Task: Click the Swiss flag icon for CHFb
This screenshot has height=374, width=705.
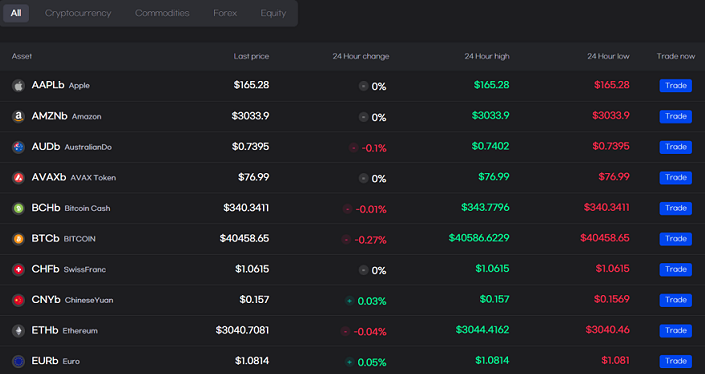Action: [x=18, y=269]
